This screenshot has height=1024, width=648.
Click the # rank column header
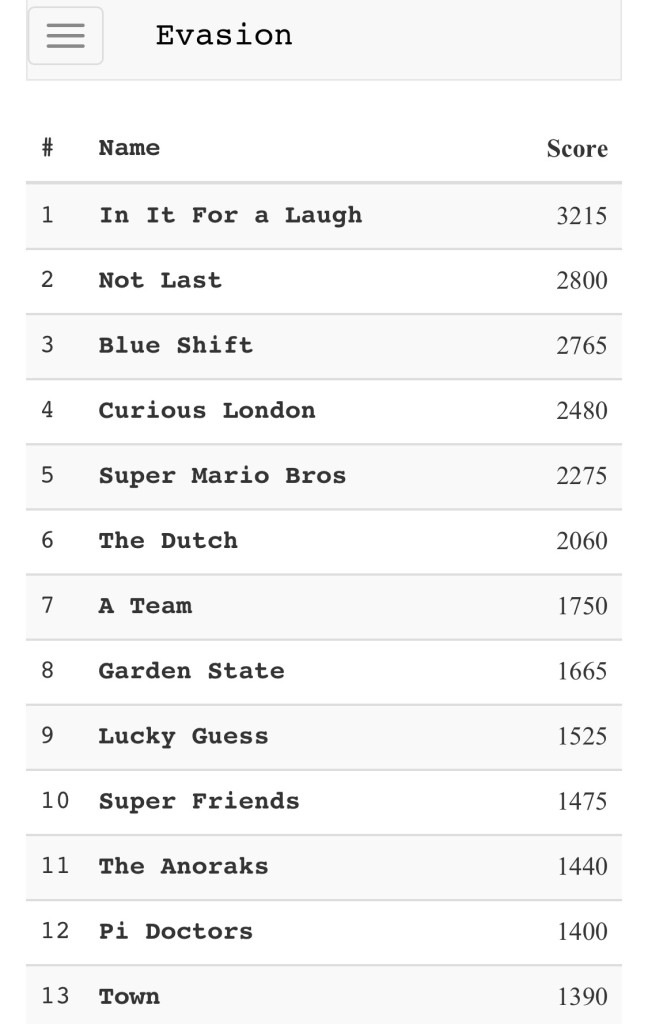coord(47,148)
